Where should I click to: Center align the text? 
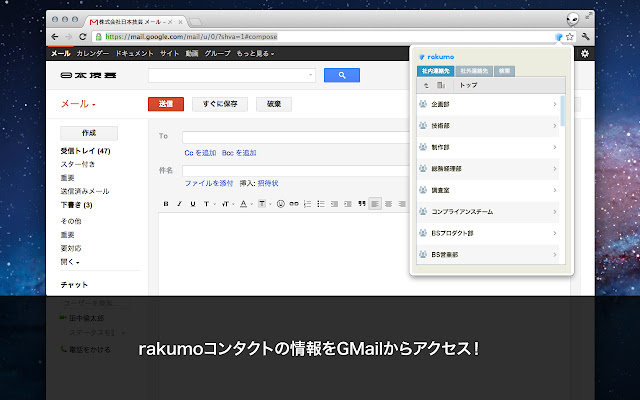[x=389, y=204]
